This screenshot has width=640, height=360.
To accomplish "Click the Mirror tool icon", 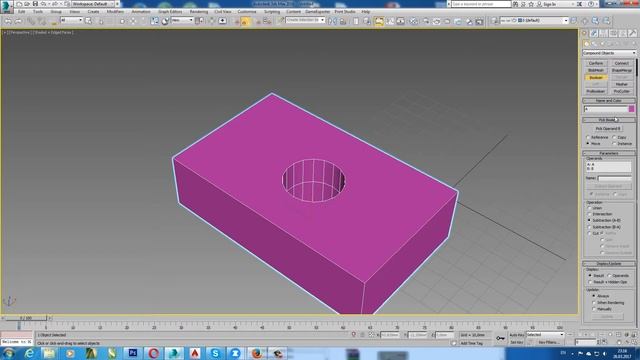I will tap(333, 20).
